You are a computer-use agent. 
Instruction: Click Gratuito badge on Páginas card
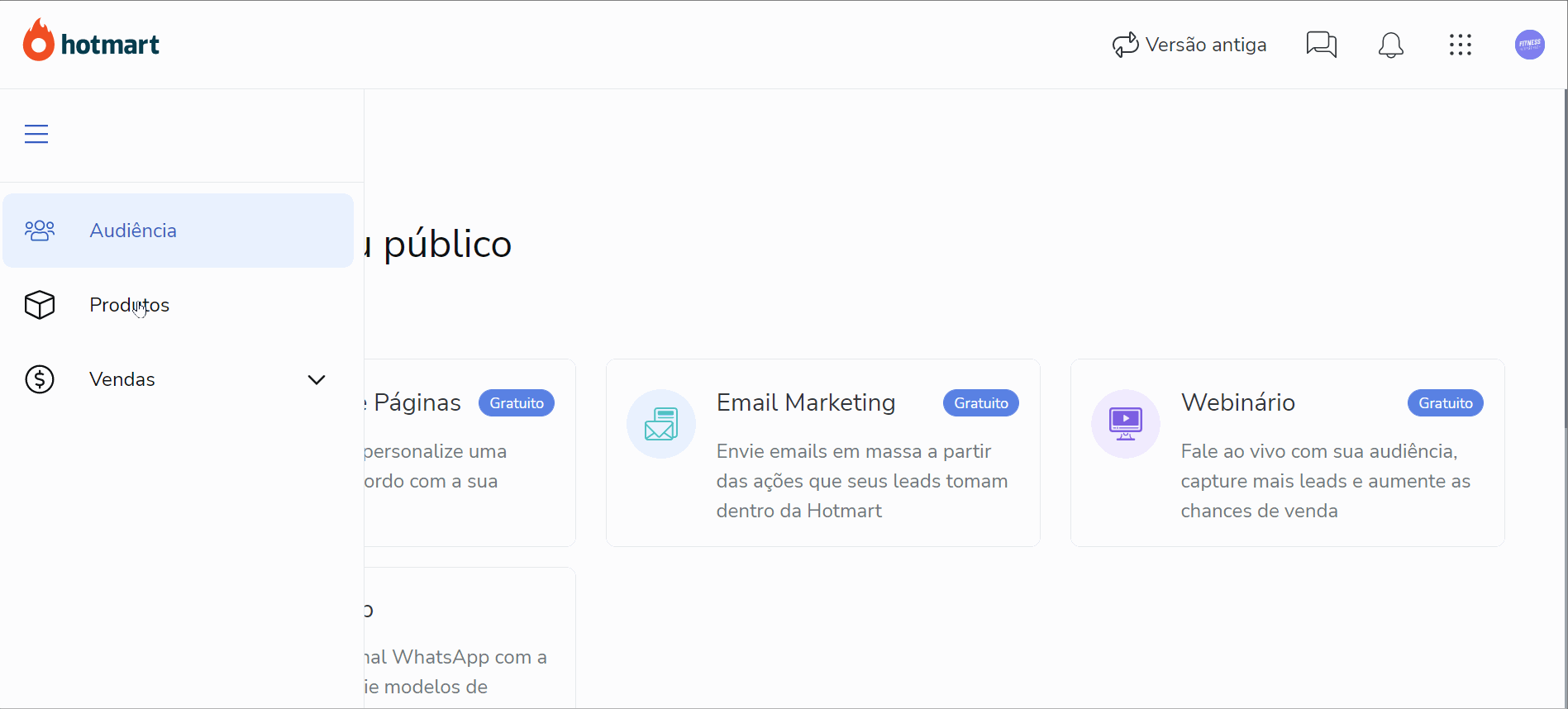[517, 403]
